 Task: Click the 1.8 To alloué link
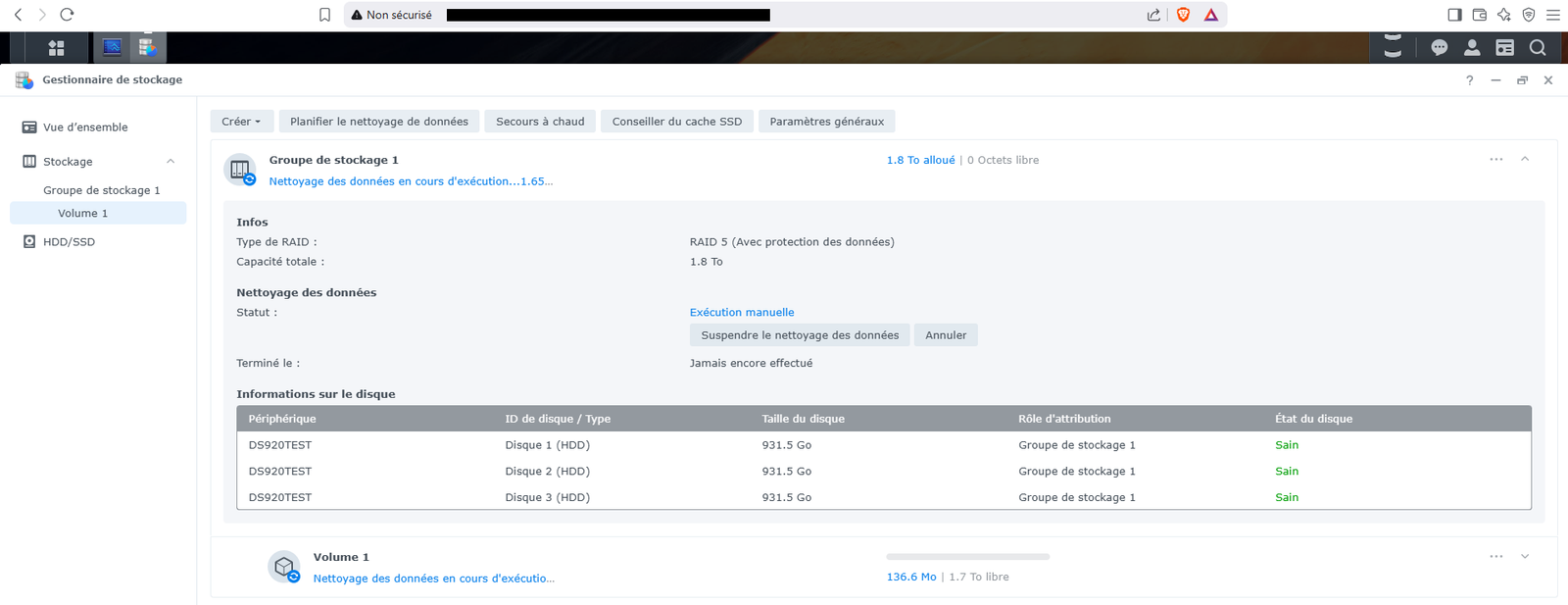pyautogui.click(x=920, y=160)
